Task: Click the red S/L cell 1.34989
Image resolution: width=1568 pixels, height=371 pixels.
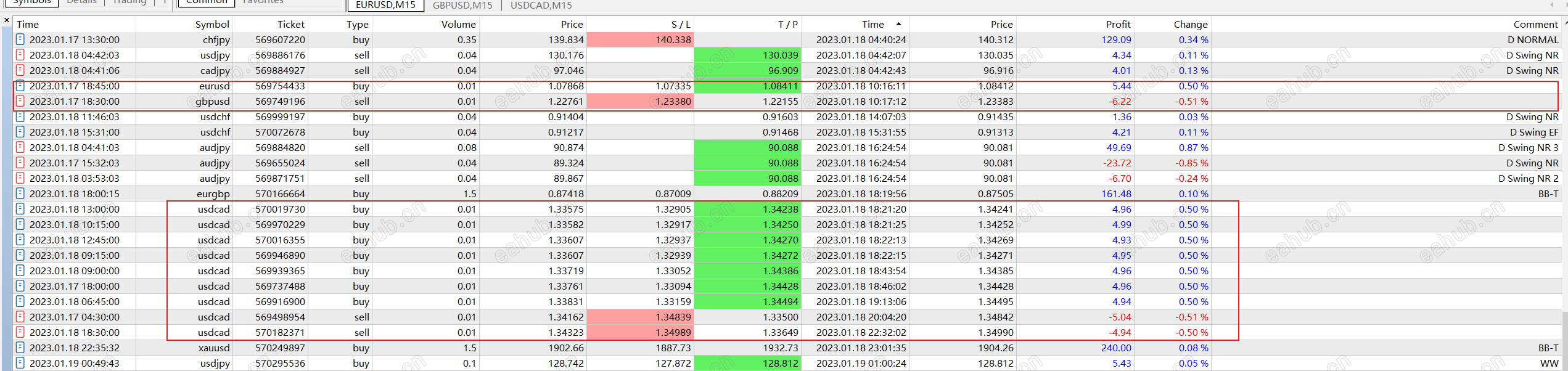Action: coord(640,332)
